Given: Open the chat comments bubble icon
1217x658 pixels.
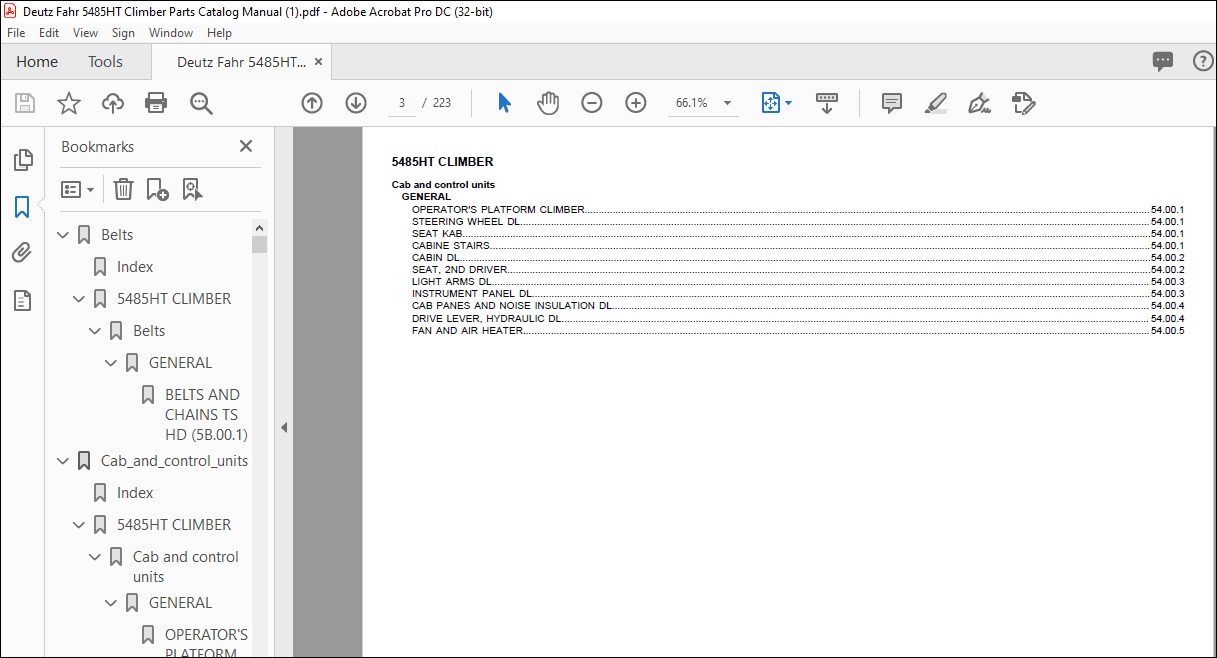Looking at the screenshot, I should tap(1163, 61).
